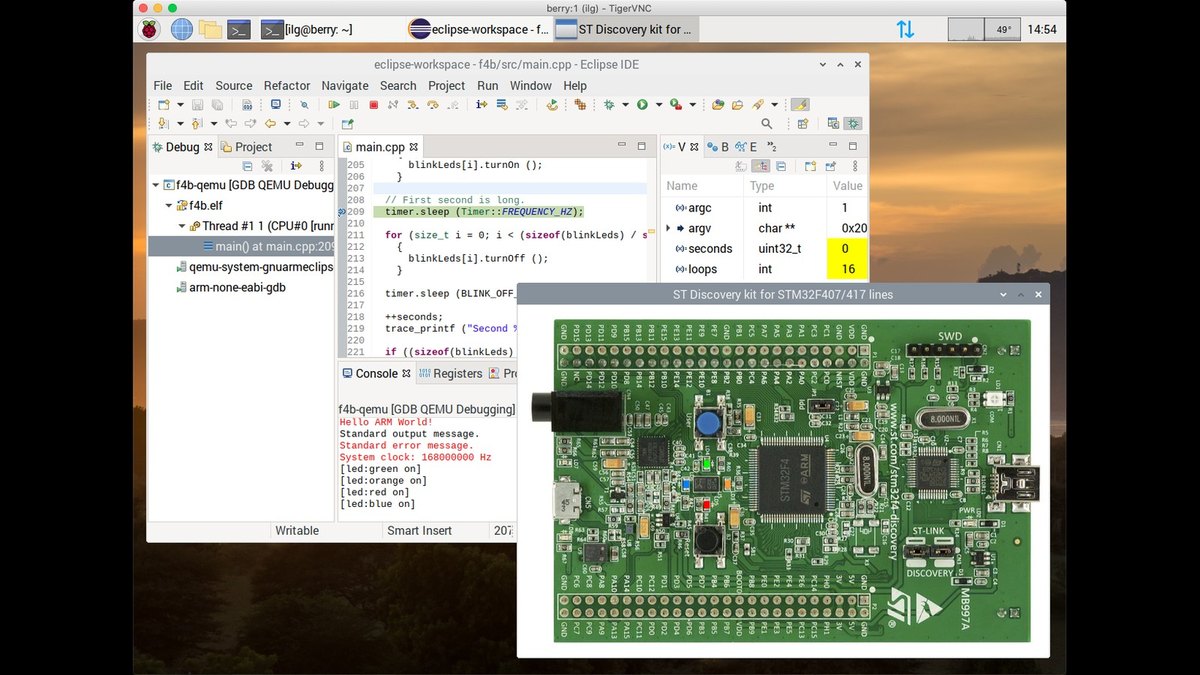This screenshot has height=675, width=1200.
Task: Click the Debug (bug) launch icon
Action: [x=608, y=105]
